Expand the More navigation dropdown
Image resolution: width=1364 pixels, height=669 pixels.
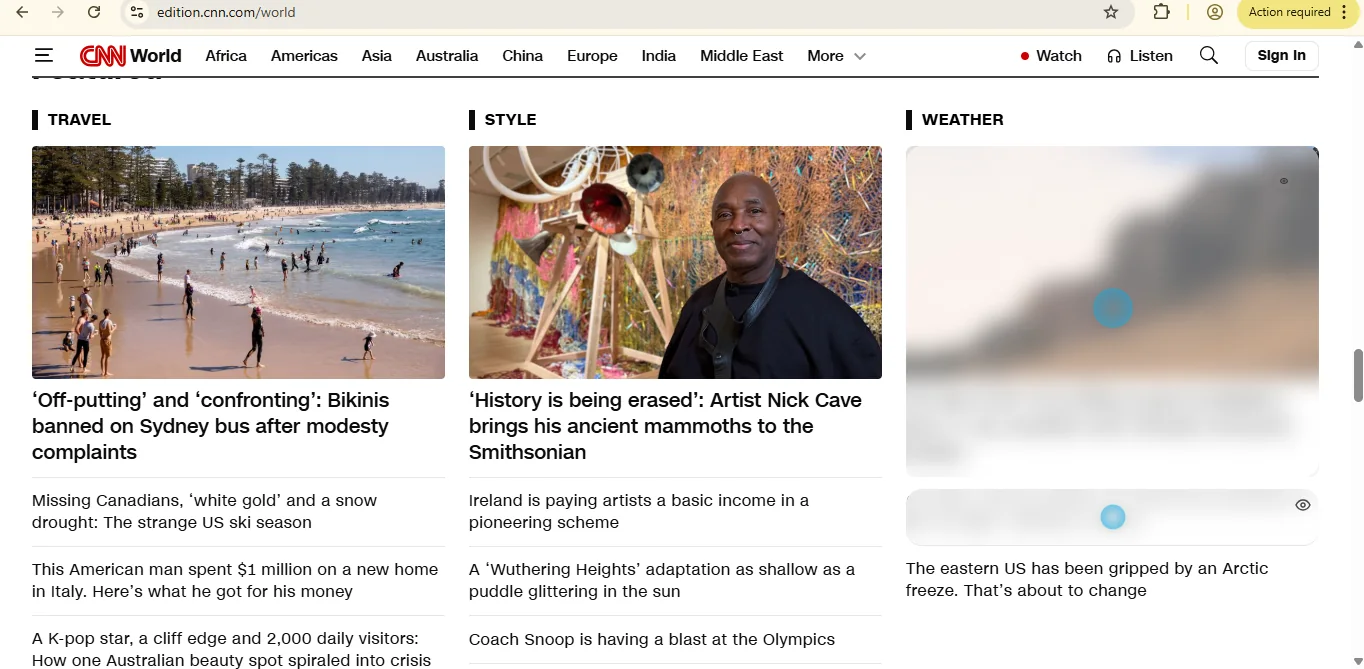pos(836,56)
